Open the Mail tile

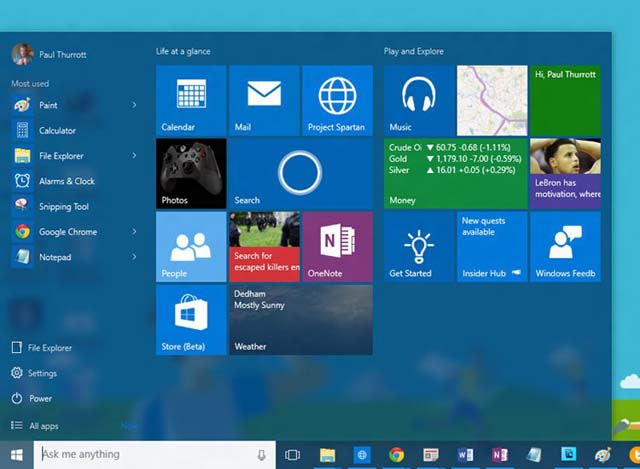[264, 100]
